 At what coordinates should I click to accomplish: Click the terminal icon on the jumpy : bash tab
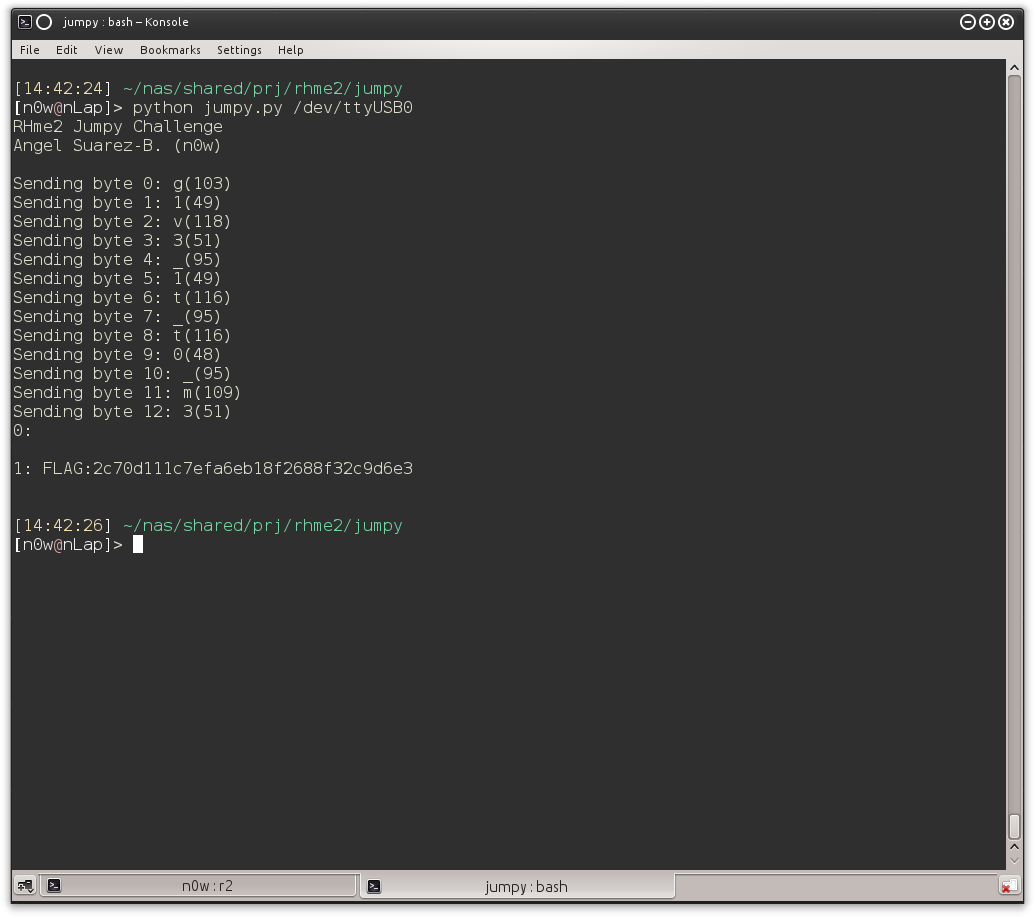375,885
